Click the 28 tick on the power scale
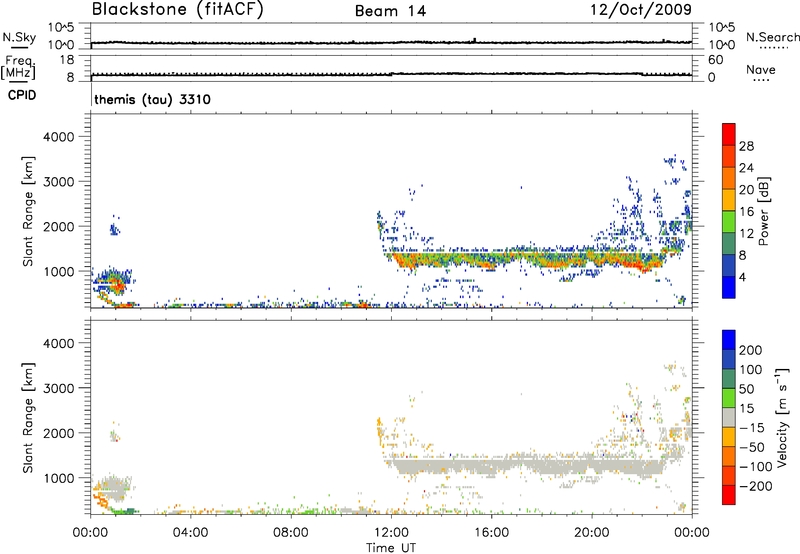800x554 pixels. pyautogui.click(x=746, y=146)
